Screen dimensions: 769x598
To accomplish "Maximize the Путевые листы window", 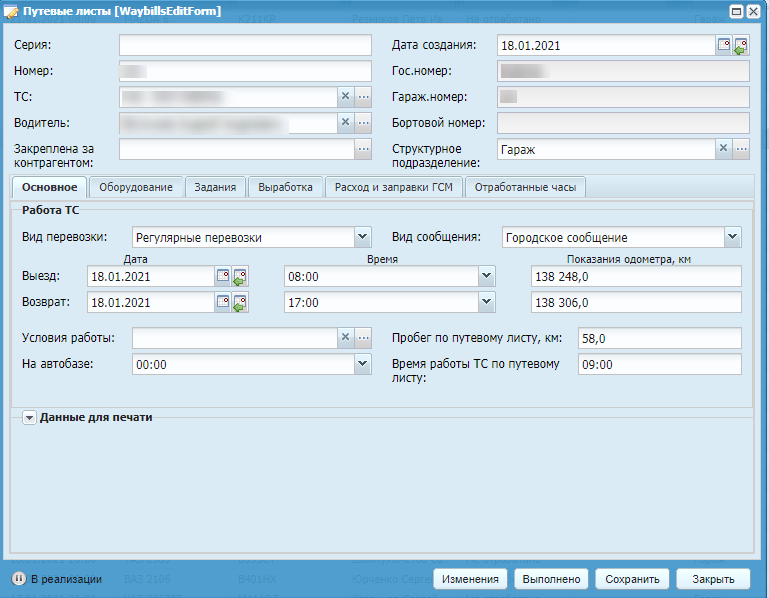I will tap(736, 11).
